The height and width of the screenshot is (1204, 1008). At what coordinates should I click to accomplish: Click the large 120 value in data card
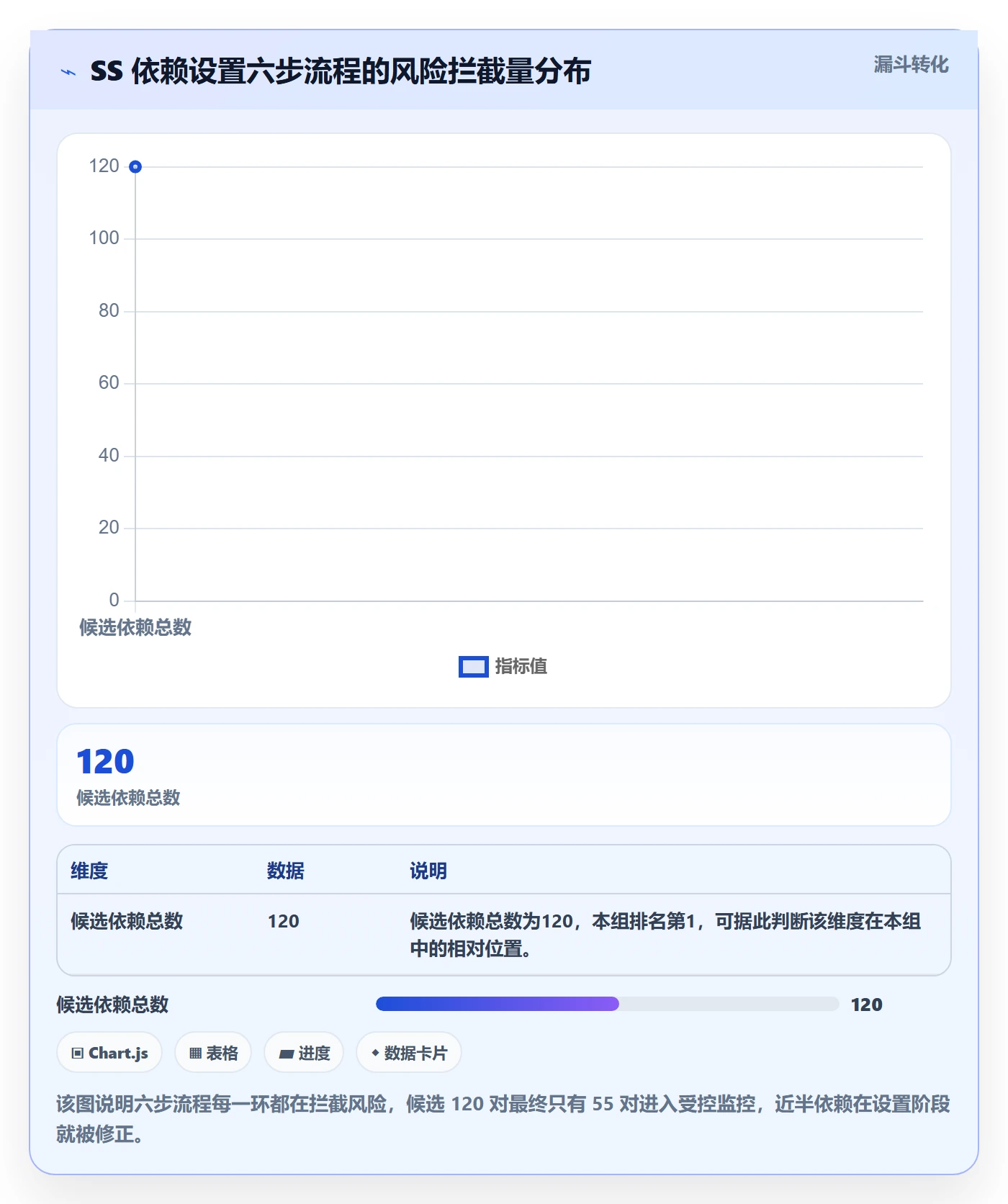click(105, 762)
